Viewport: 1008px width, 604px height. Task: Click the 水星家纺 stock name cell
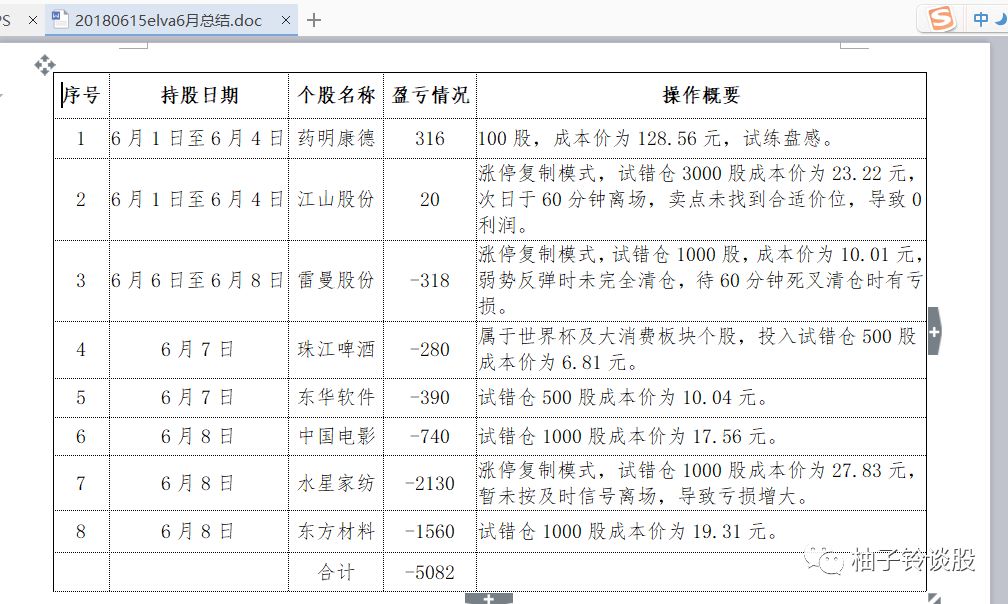click(x=336, y=483)
